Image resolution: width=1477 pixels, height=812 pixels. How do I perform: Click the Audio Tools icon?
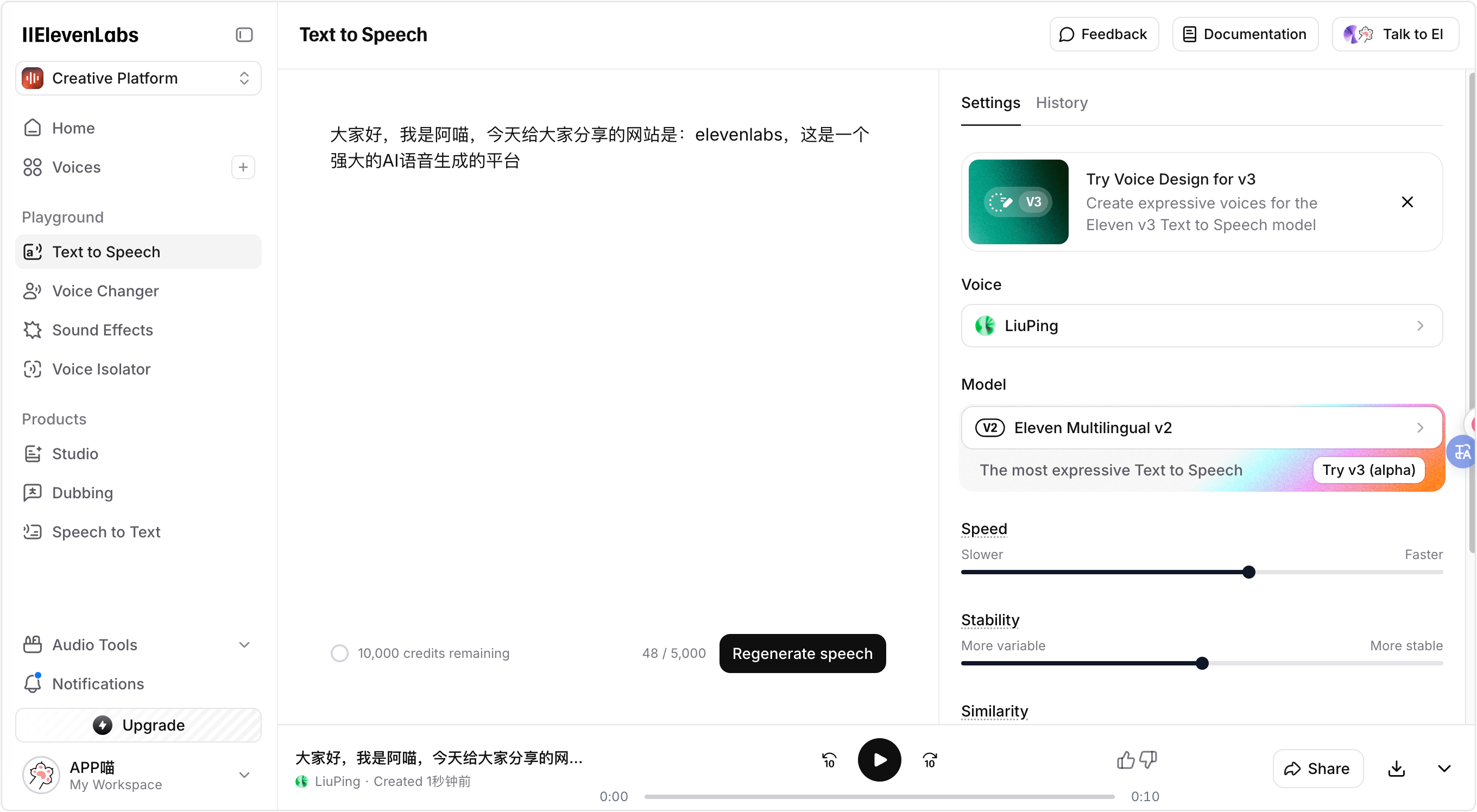pyautogui.click(x=33, y=644)
